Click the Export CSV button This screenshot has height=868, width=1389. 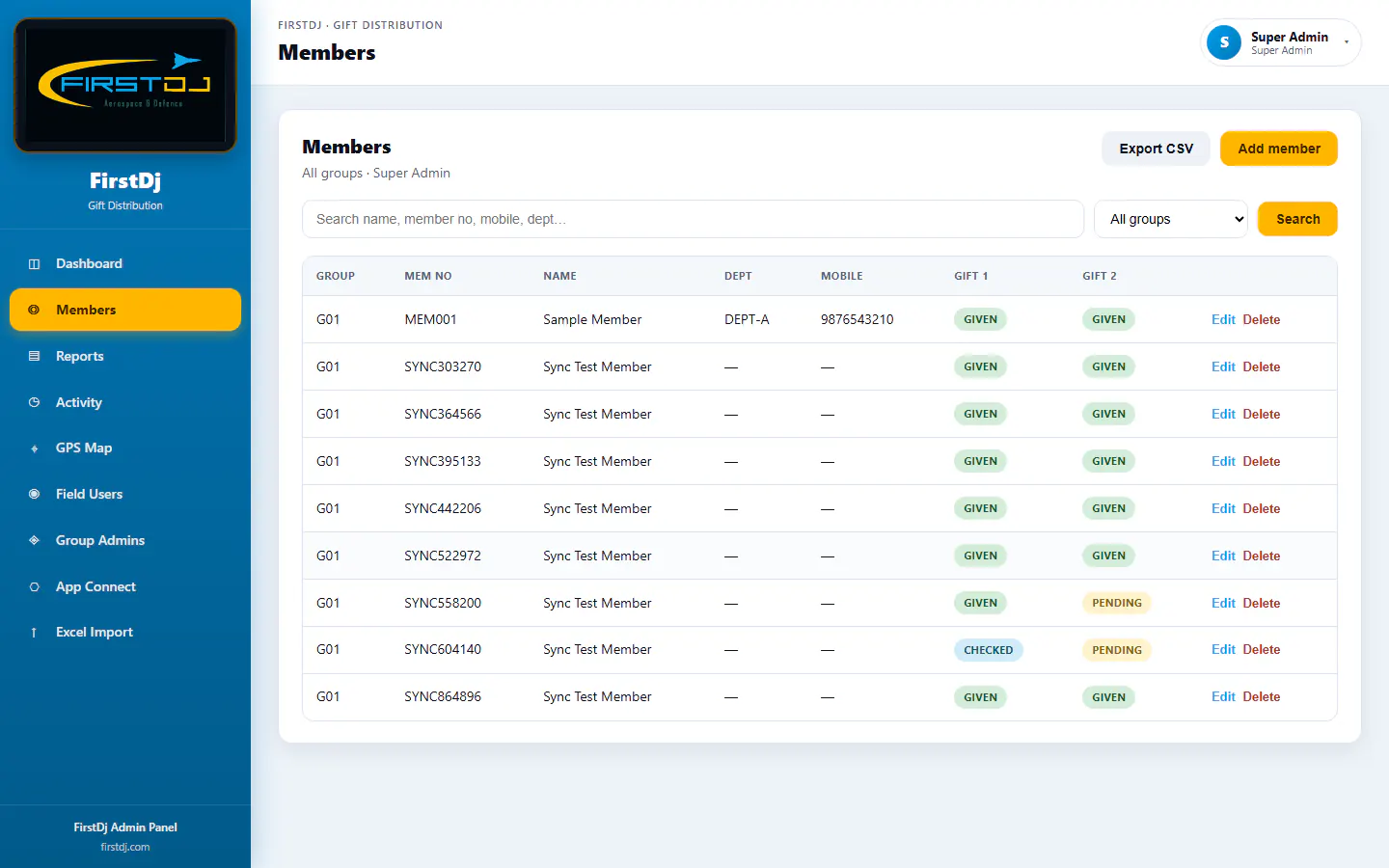tap(1156, 149)
